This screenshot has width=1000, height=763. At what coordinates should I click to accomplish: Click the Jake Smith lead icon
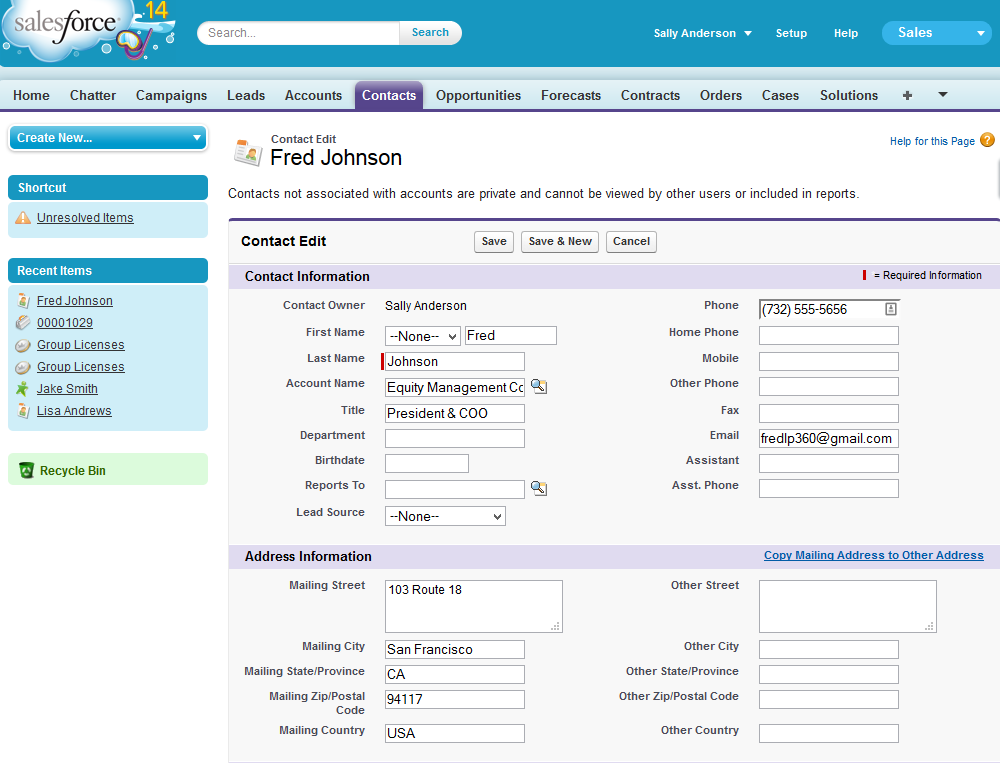click(23, 389)
